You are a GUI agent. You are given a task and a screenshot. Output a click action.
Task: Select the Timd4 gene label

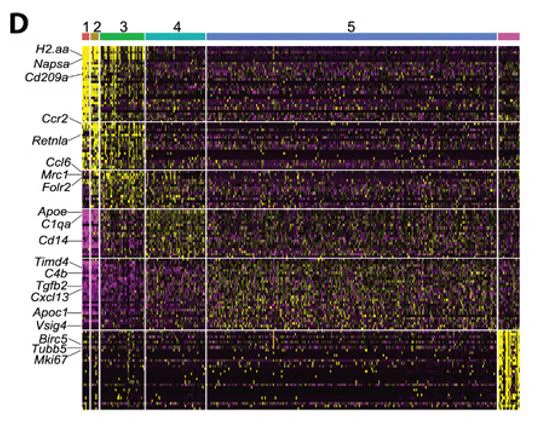(x=51, y=262)
